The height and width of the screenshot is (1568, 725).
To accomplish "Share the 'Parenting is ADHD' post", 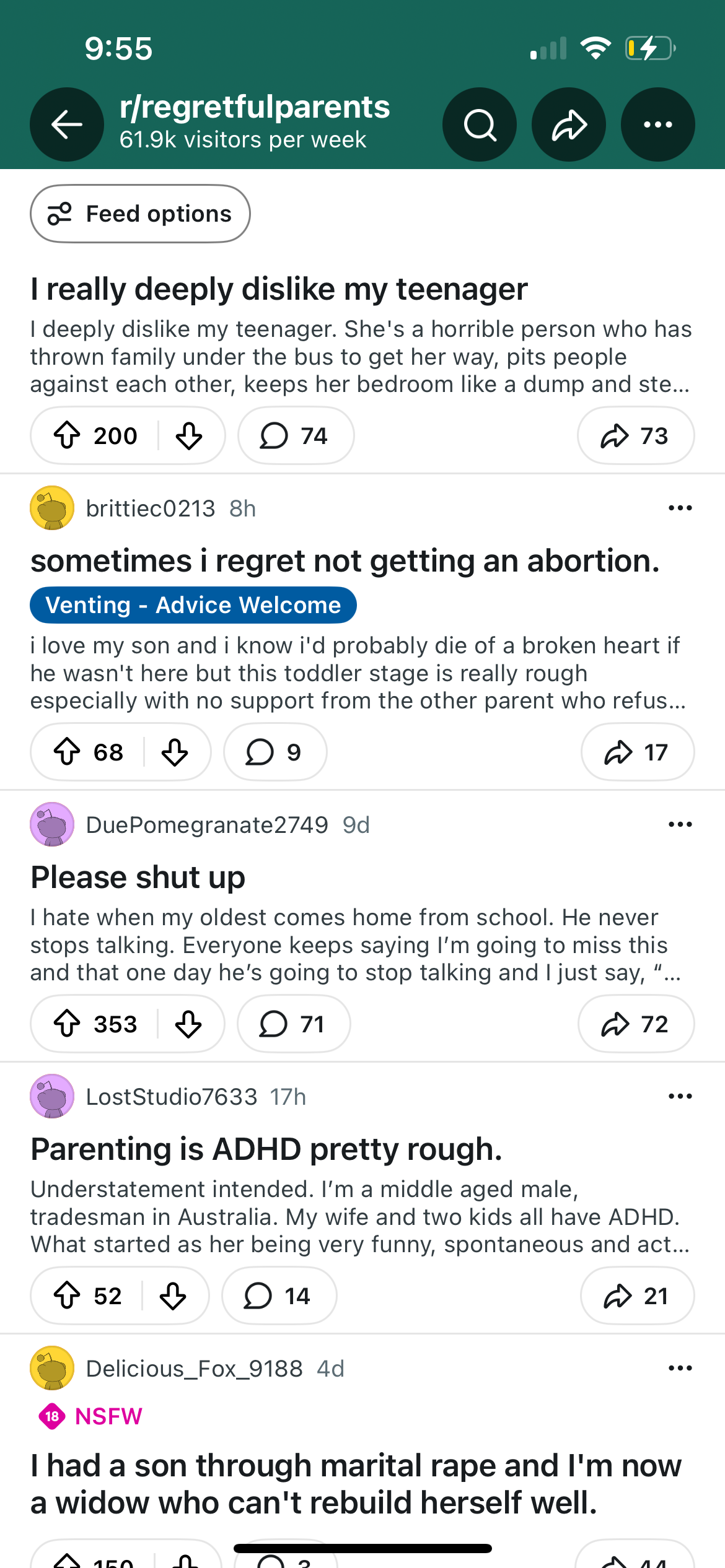I will (x=636, y=1296).
